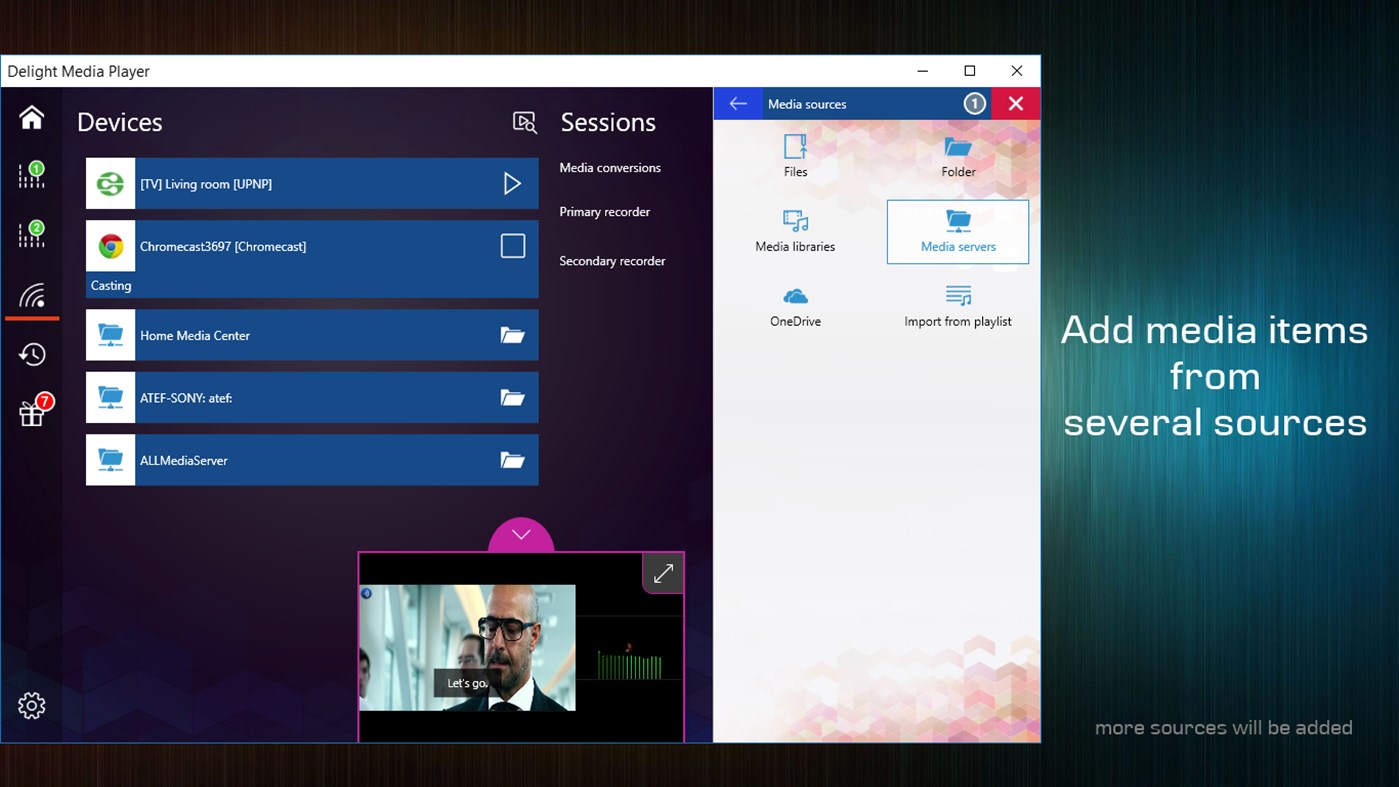Add media from the Files source

coord(794,155)
